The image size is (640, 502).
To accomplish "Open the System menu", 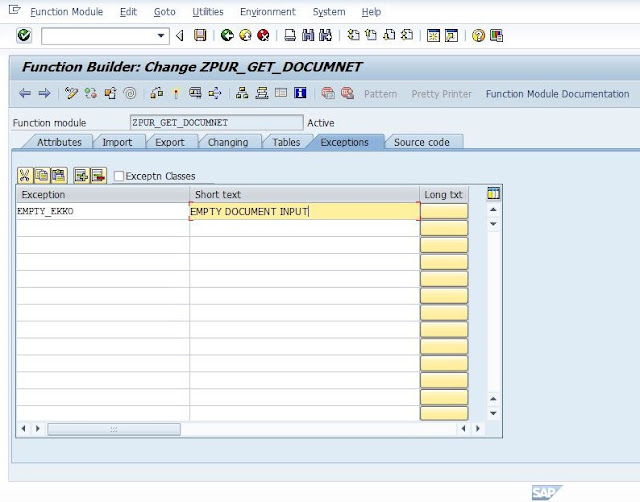I will [x=329, y=12].
